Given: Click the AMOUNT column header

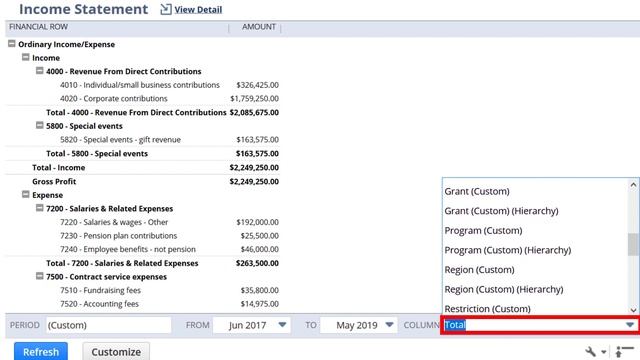Looking at the screenshot, I should [259, 27].
